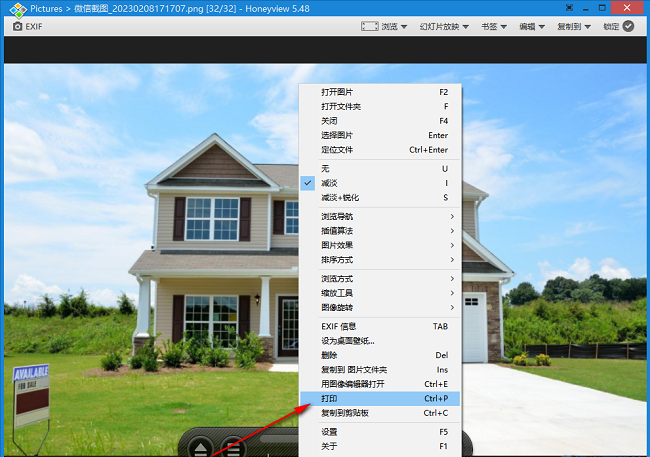
Task: Choose 复制到剪贴板 menu entry
Action: pos(345,412)
